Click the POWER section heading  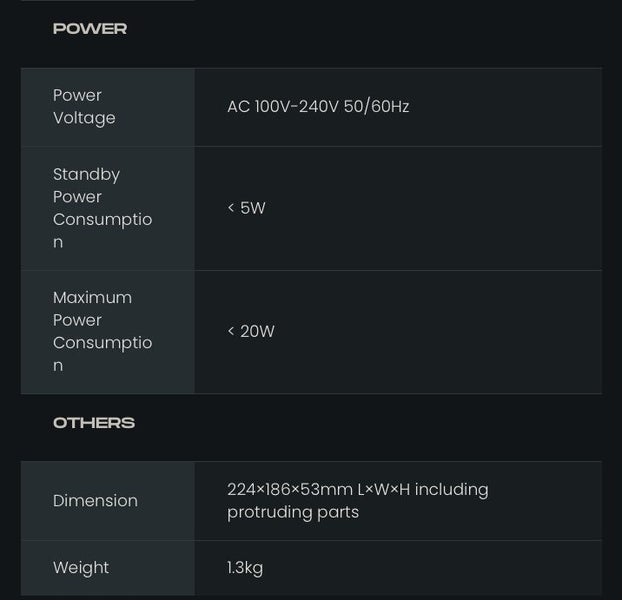[90, 29]
